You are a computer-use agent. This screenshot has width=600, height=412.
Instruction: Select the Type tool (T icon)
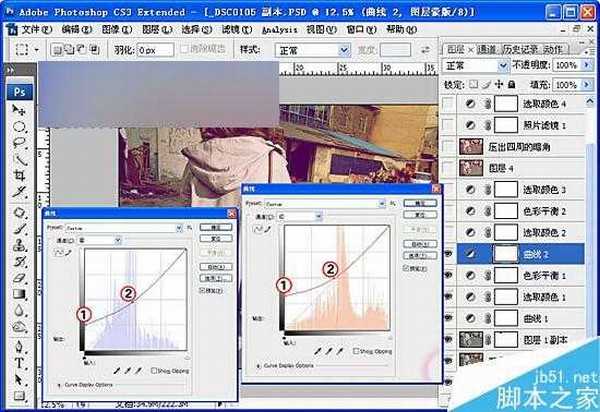[x=19, y=363]
